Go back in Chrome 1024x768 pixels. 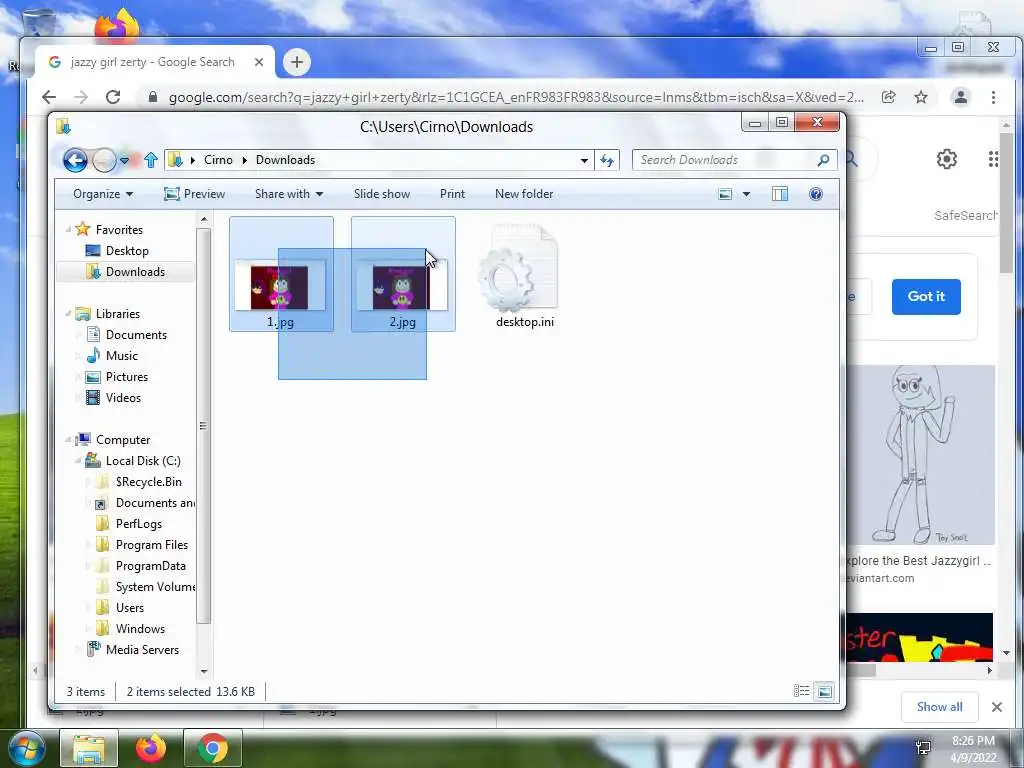49,97
